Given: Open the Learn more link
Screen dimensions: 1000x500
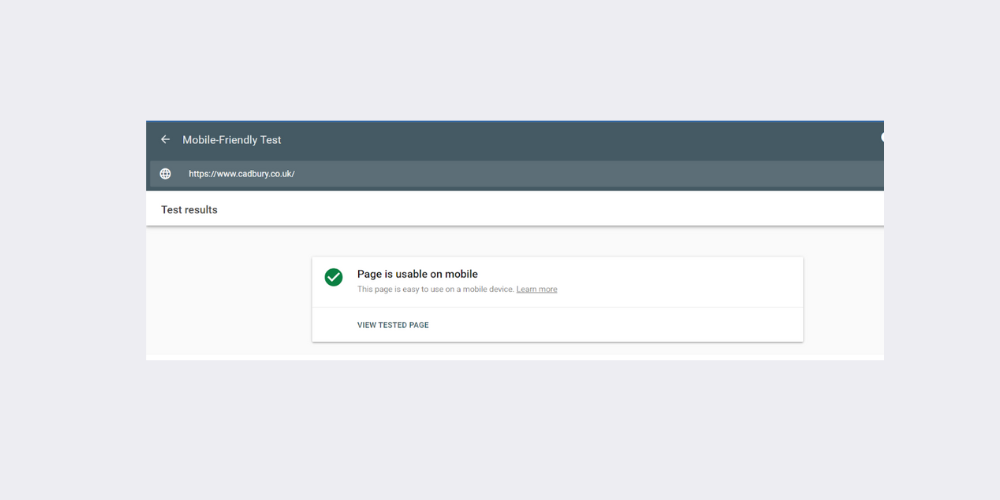Looking at the screenshot, I should (537, 290).
